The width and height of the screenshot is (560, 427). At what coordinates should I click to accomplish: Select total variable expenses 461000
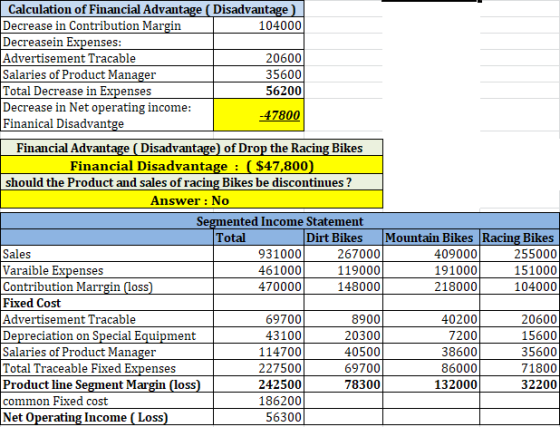(259, 270)
